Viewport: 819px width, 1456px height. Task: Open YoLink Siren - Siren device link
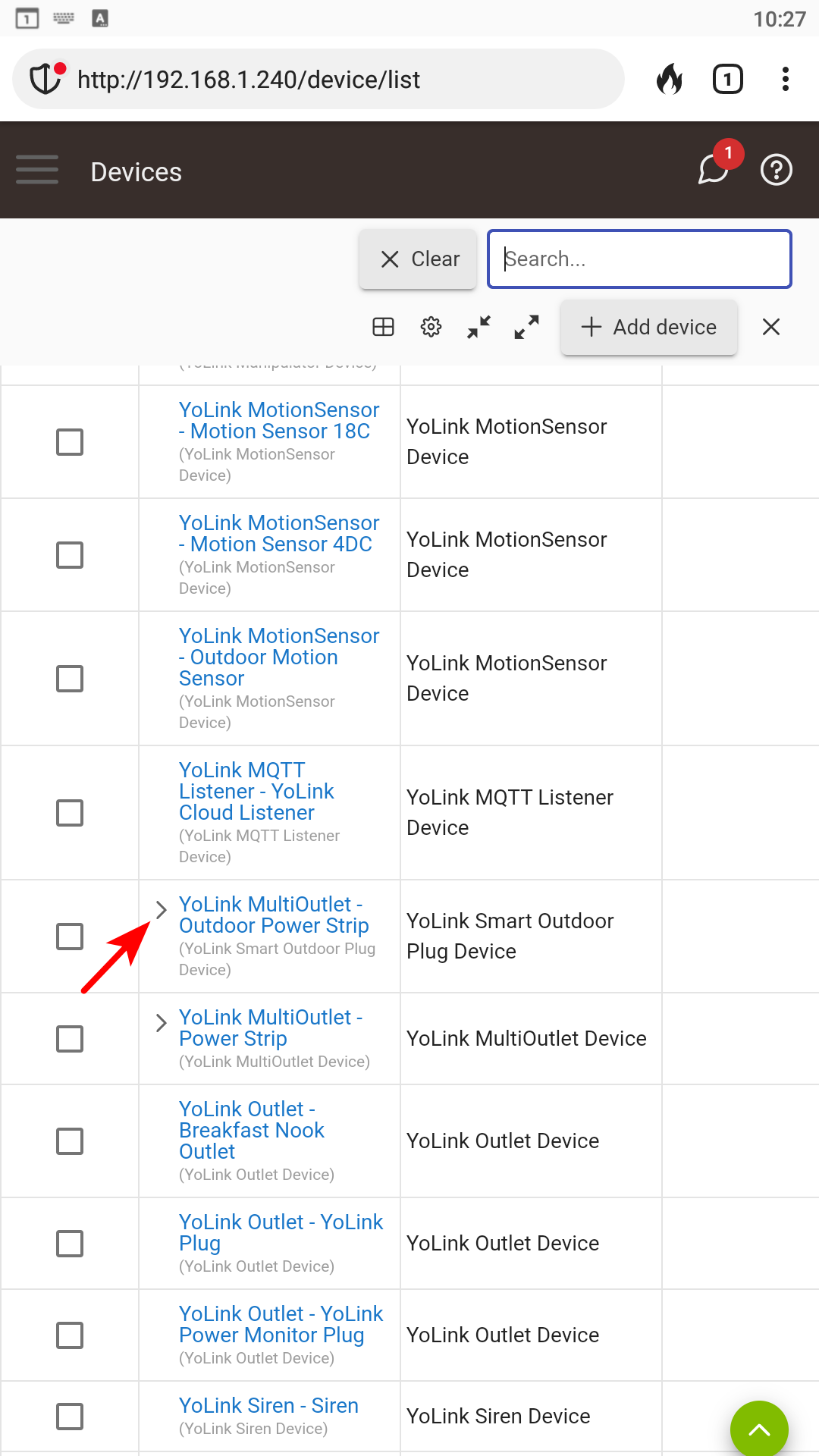(268, 1406)
